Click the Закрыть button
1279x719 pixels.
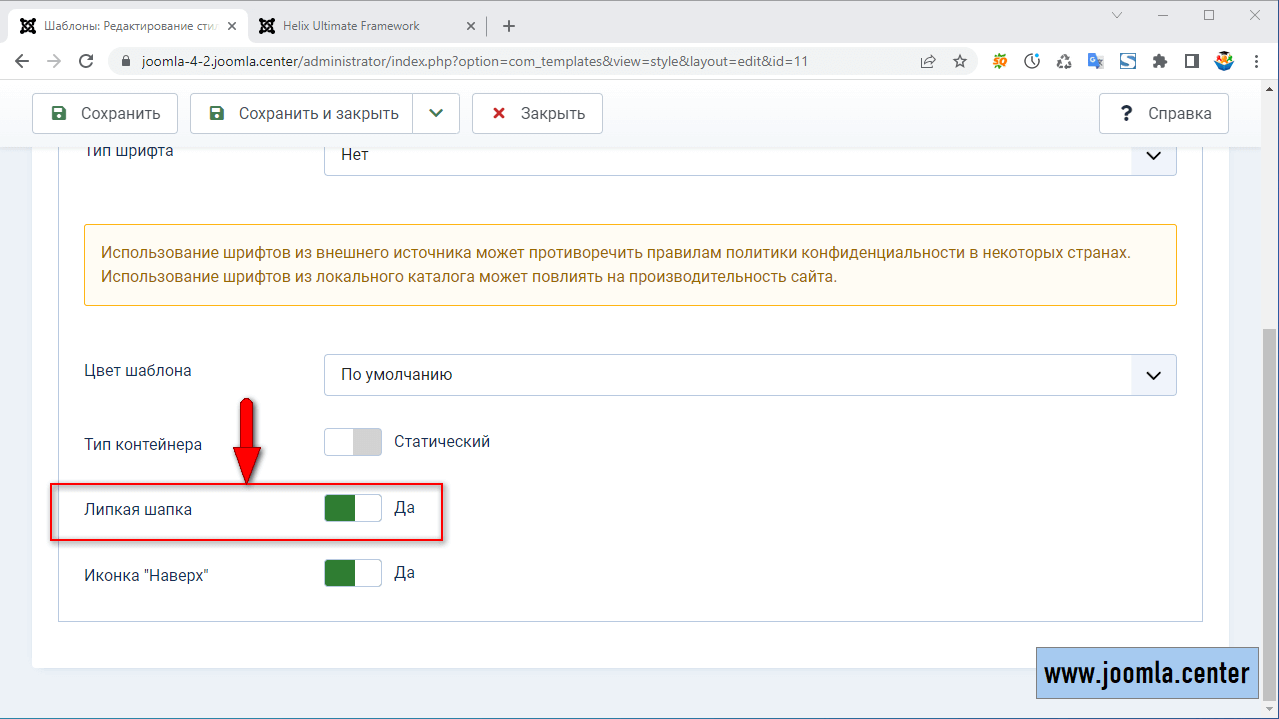[x=537, y=114]
